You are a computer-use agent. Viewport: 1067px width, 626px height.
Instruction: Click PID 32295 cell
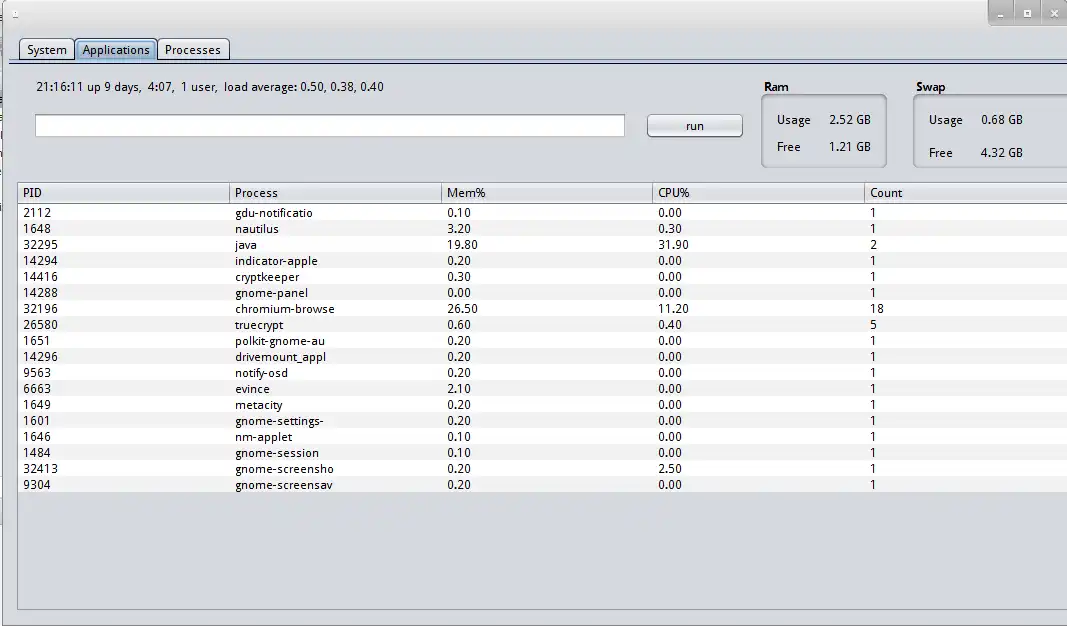pos(41,245)
